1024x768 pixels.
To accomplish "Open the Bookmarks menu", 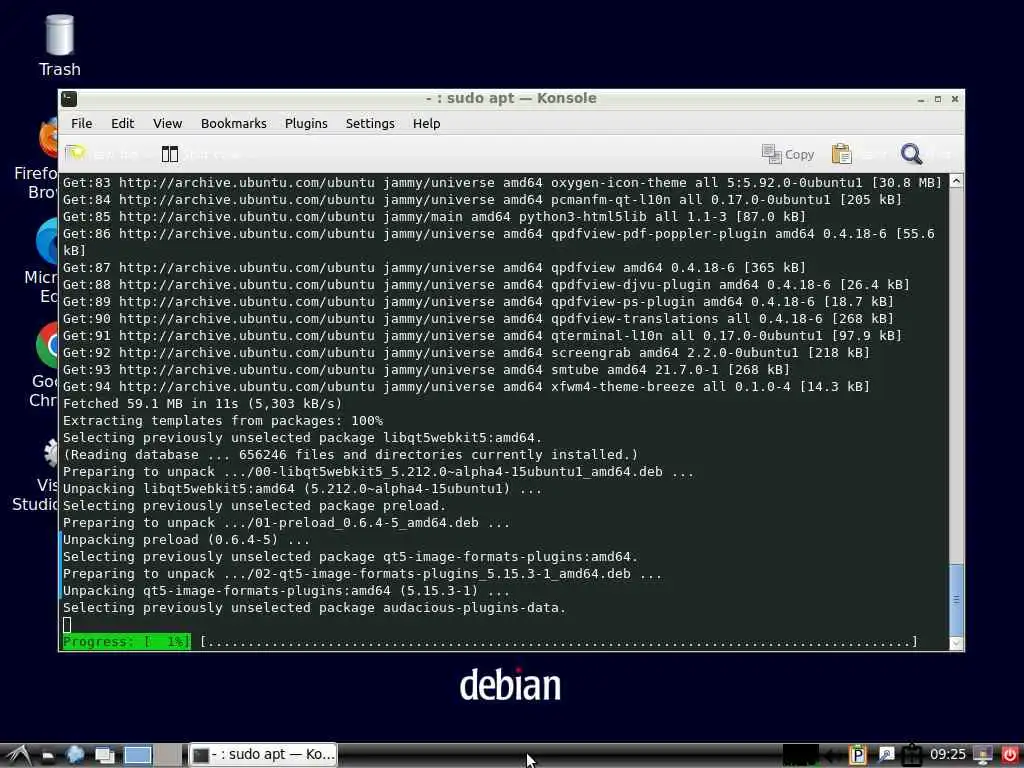I will click(x=234, y=123).
